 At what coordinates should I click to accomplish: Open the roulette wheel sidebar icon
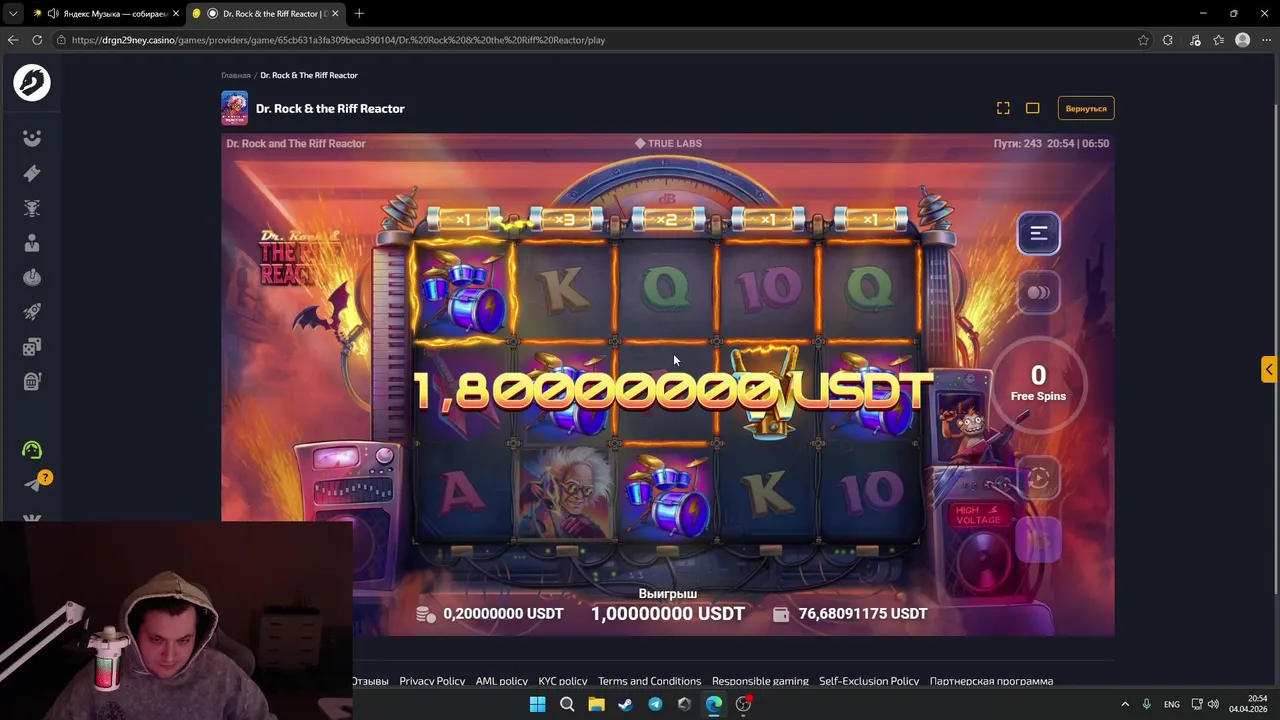[32, 277]
